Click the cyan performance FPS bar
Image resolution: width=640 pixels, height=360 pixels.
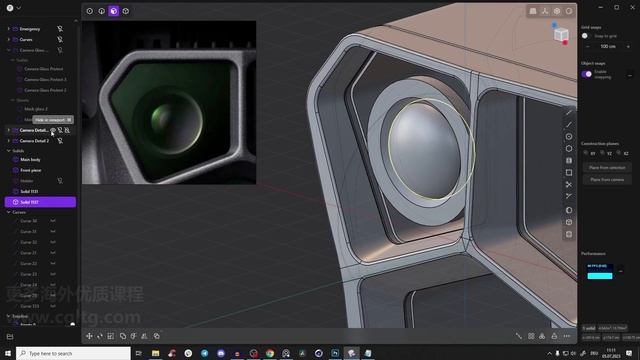[x=600, y=276]
